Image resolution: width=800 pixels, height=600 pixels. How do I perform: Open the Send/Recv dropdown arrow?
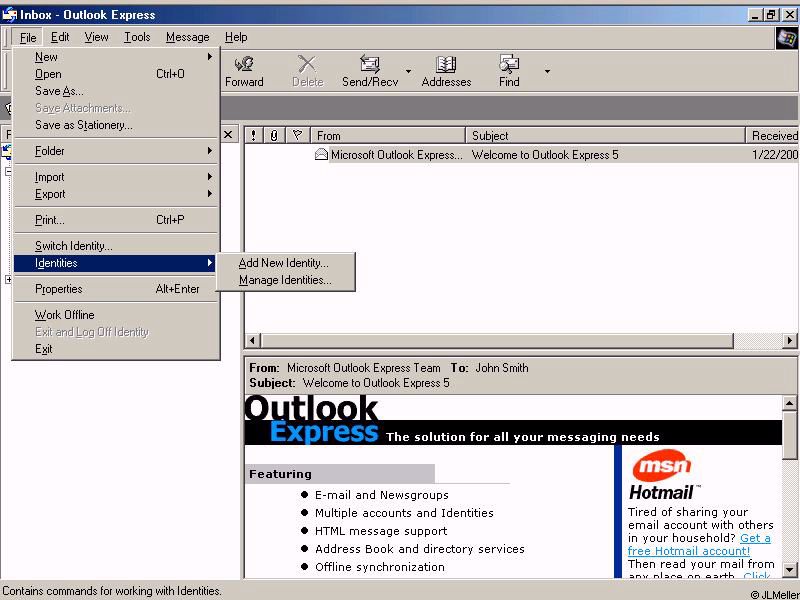[408, 72]
